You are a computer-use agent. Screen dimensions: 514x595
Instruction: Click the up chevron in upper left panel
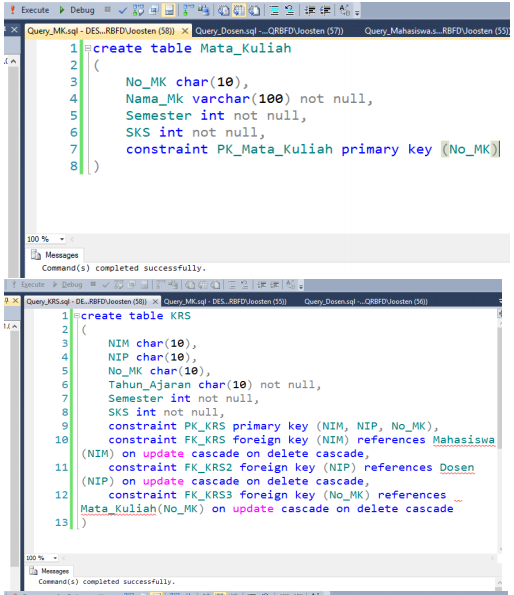pos(13,61)
